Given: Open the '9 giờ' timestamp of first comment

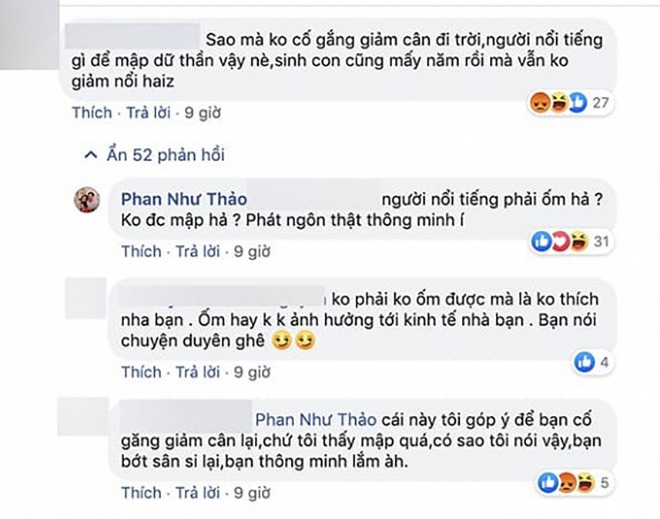Looking at the screenshot, I should (x=201, y=113).
